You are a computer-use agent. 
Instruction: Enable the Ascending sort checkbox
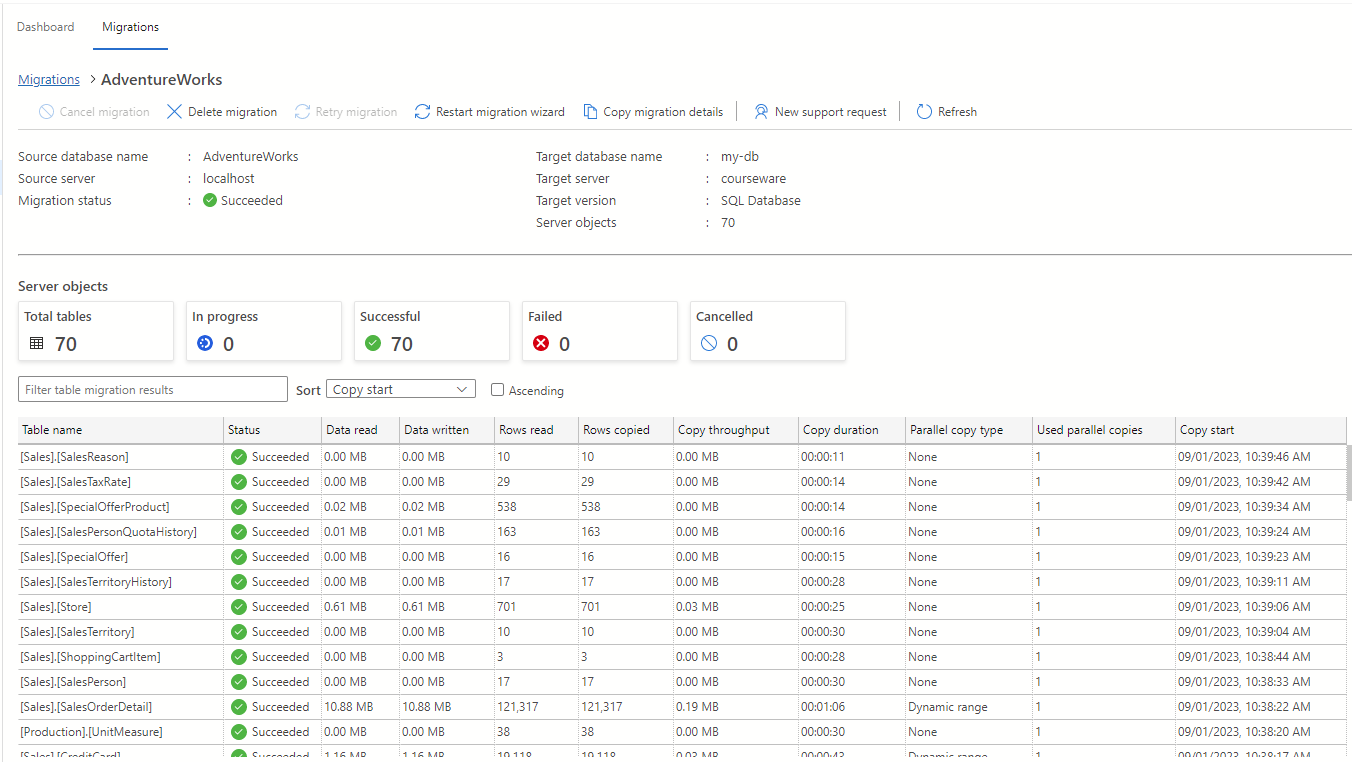click(497, 390)
